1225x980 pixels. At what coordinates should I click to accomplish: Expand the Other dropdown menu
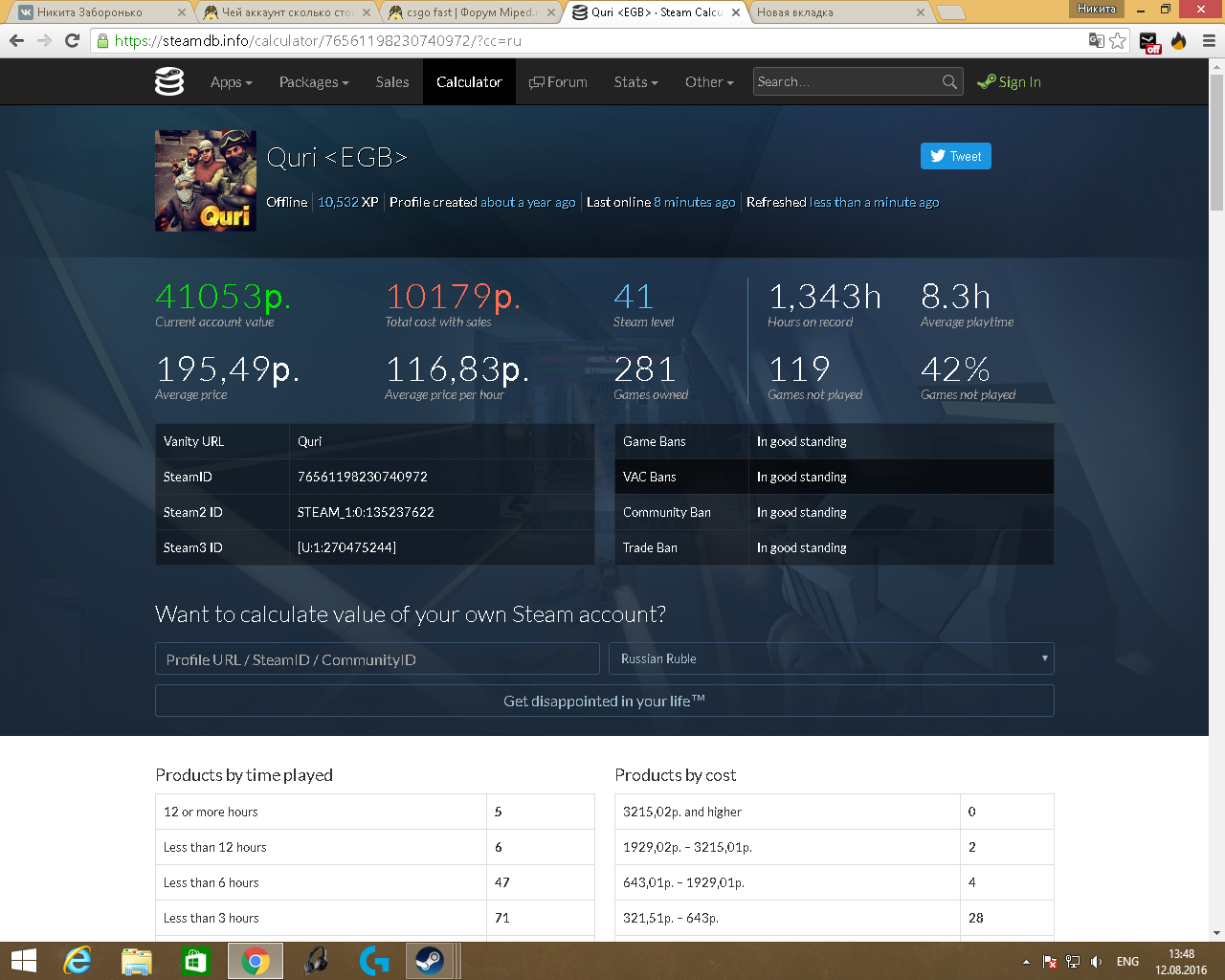point(709,82)
